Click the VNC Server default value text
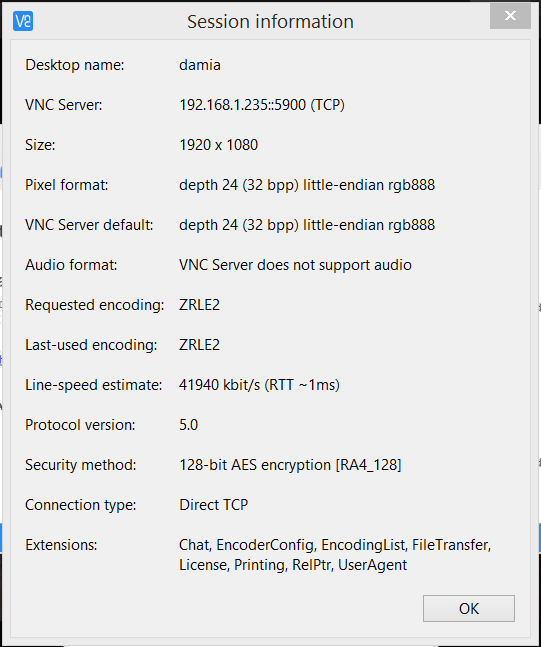This screenshot has height=647, width=541. (x=307, y=225)
